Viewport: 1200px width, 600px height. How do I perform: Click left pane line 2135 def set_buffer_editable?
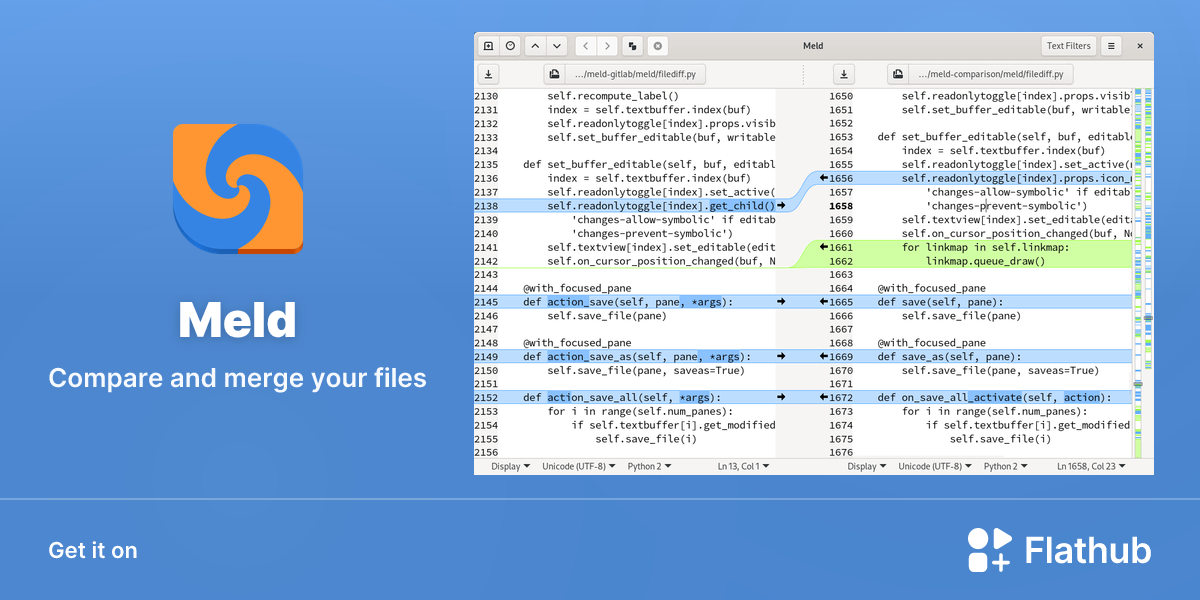[x=649, y=164]
